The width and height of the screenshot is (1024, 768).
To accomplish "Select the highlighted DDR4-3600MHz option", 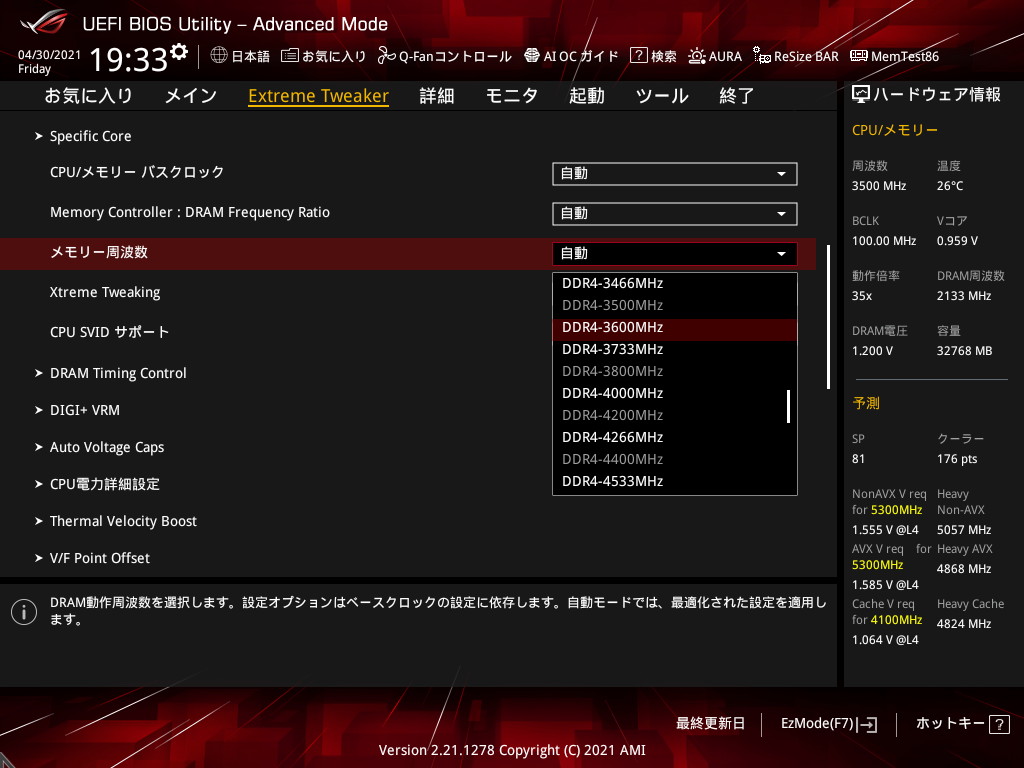I will [675, 328].
